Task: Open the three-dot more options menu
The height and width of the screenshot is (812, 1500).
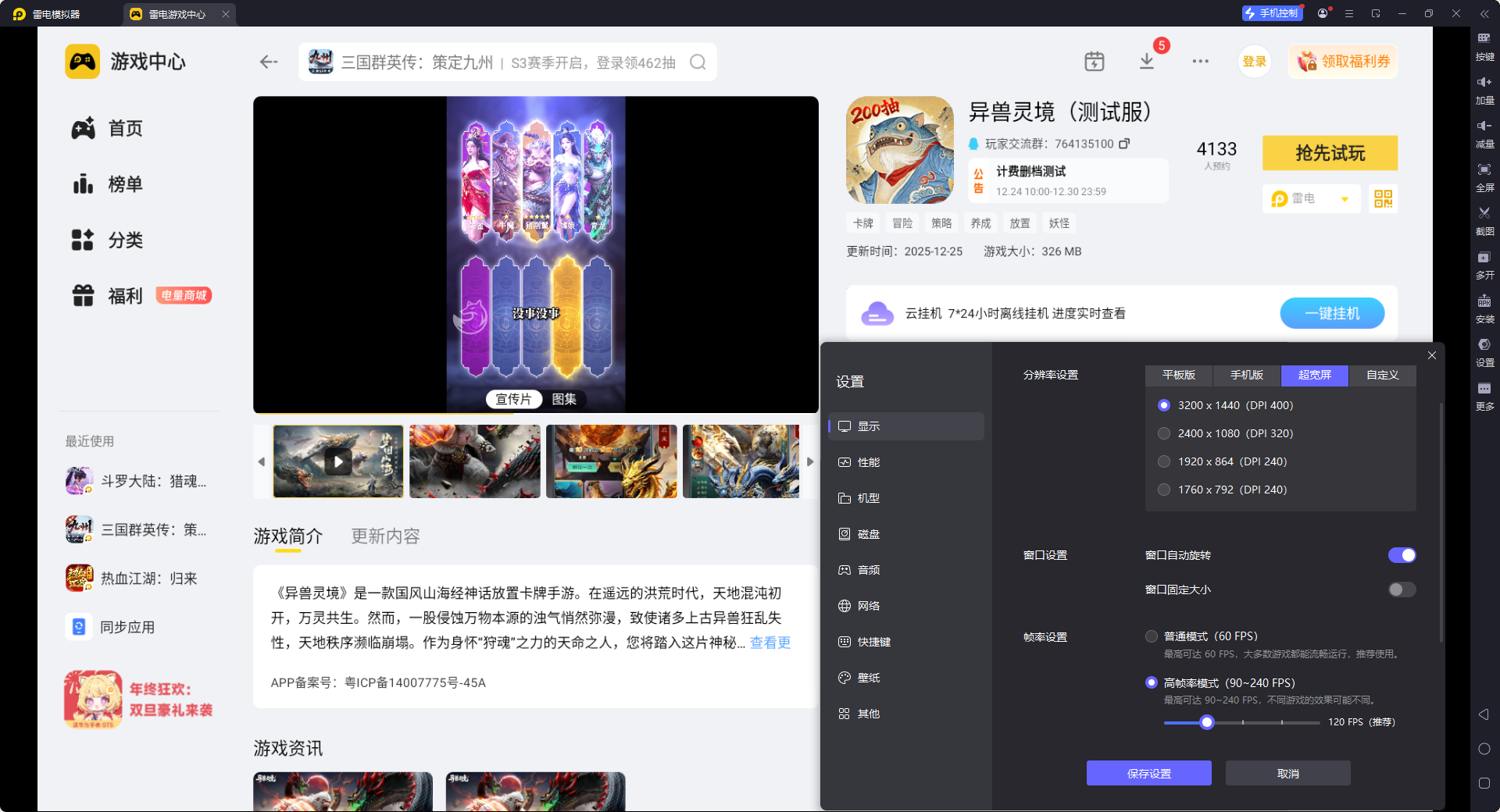Action: coord(1201,61)
